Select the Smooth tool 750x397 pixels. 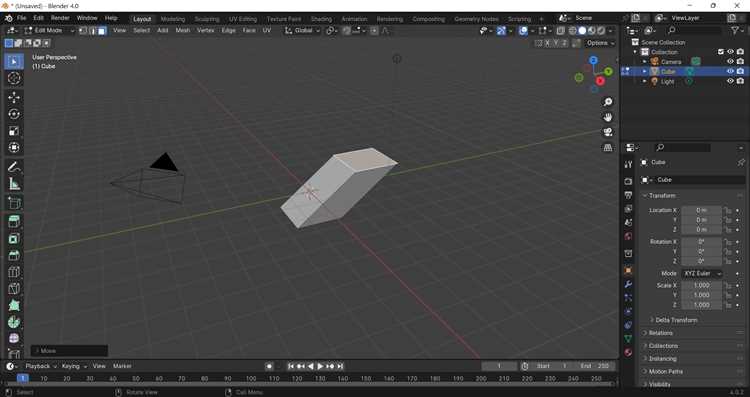tap(14, 339)
